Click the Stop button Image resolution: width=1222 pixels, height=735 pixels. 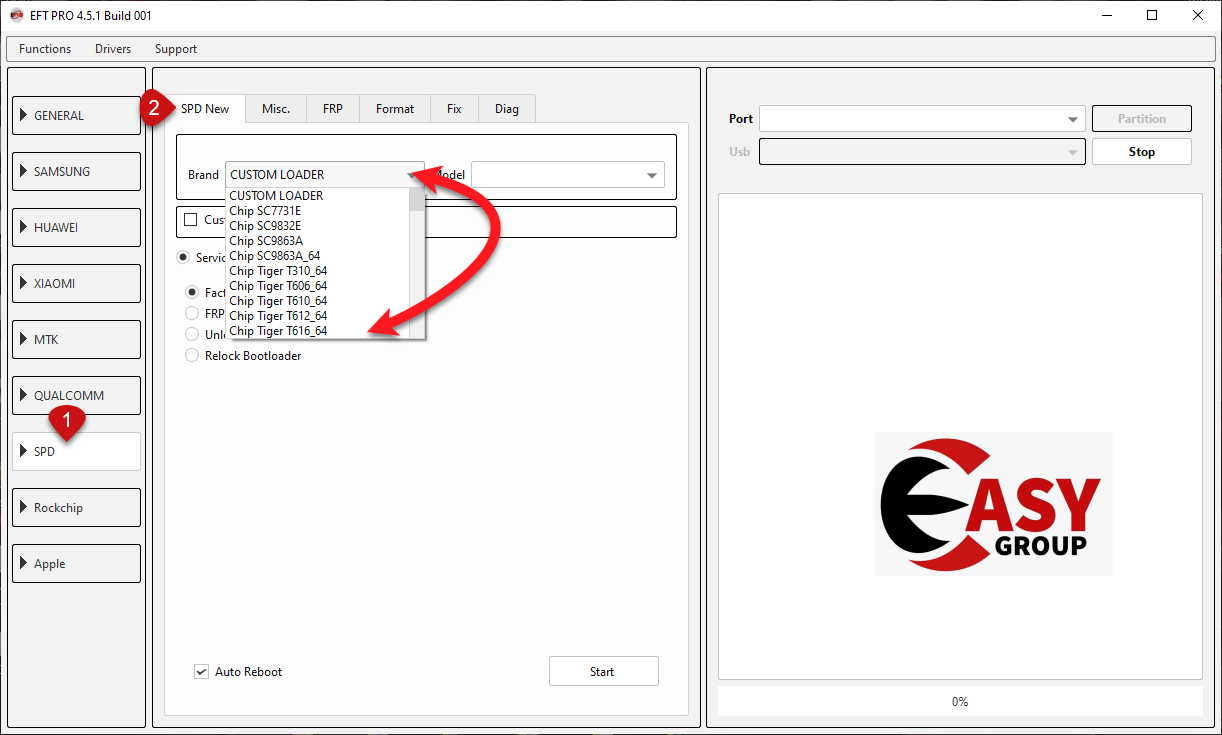1142,152
